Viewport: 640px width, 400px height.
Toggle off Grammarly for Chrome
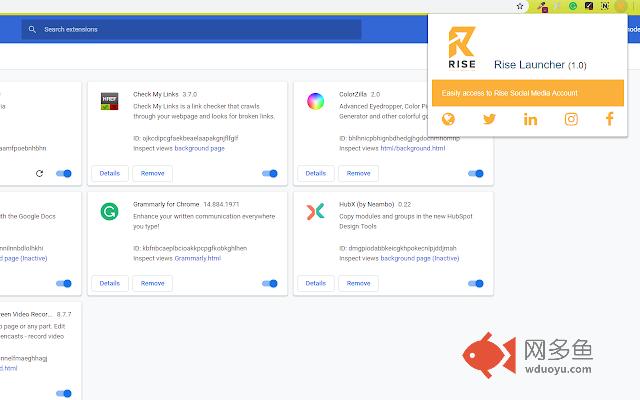tap(270, 283)
